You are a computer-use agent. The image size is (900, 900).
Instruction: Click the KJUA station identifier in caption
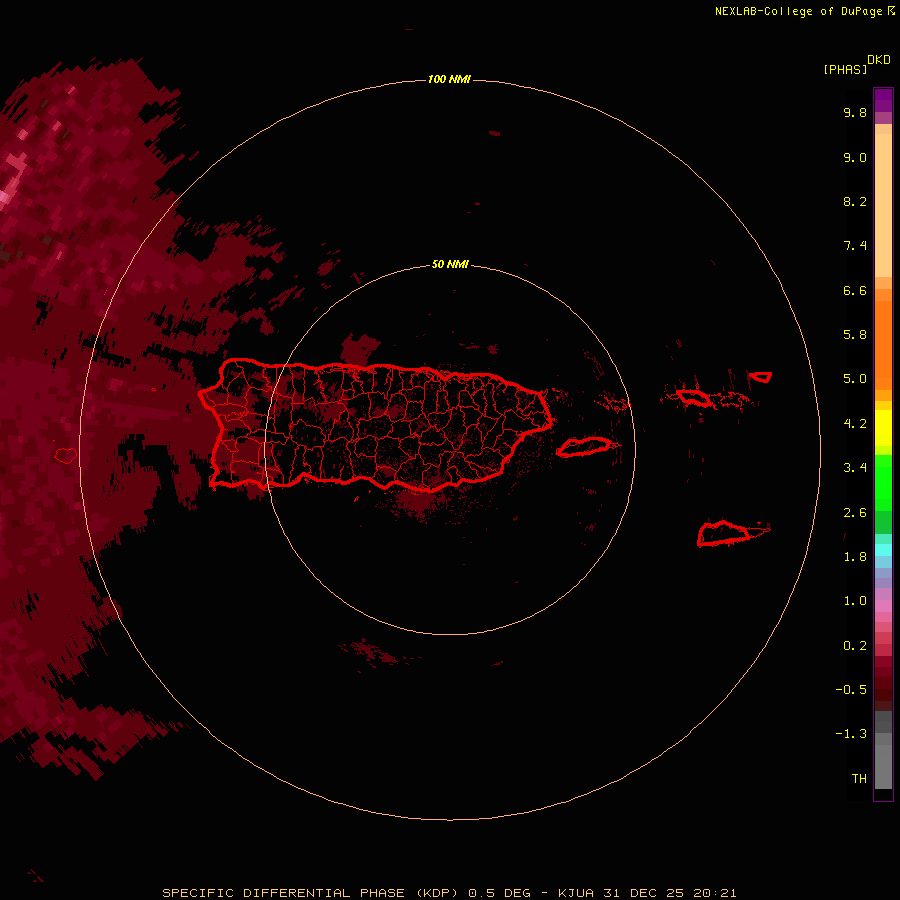click(576, 893)
